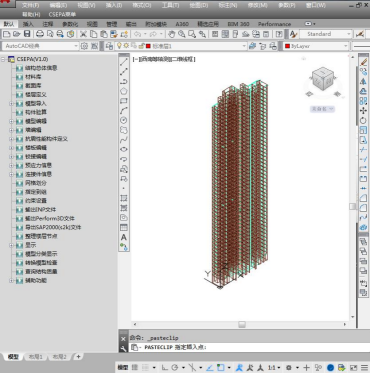This screenshot has width=370, height=374.
Task: Select the Circle draw tool
Action: (x=124, y=120)
